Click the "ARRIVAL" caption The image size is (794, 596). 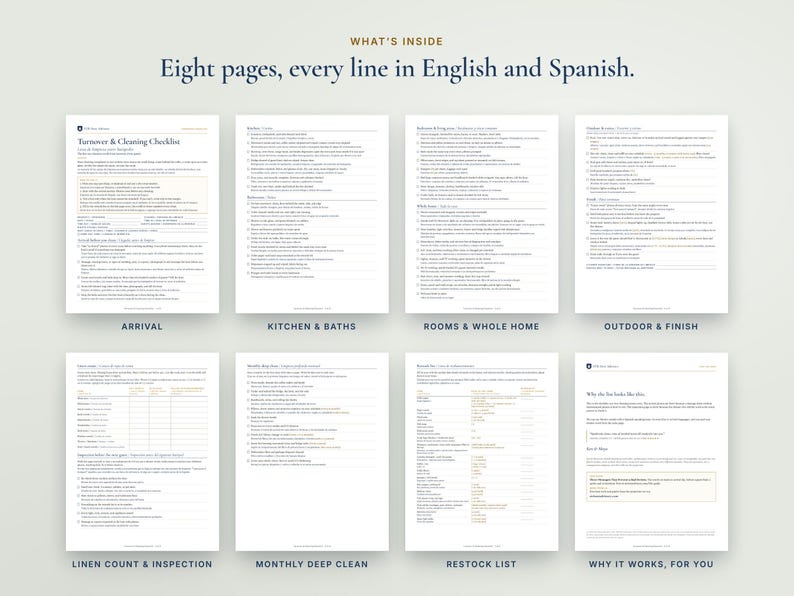click(x=142, y=327)
